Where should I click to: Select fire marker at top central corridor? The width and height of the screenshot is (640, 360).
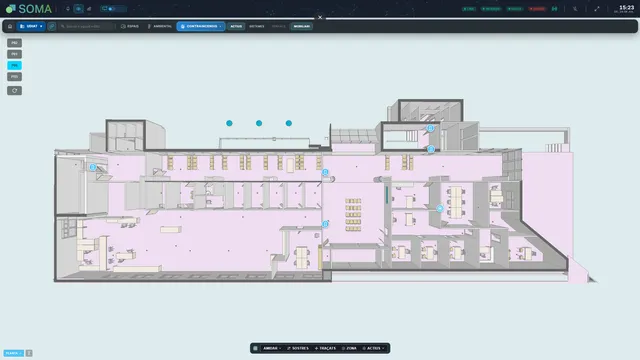tap(325, 172)
